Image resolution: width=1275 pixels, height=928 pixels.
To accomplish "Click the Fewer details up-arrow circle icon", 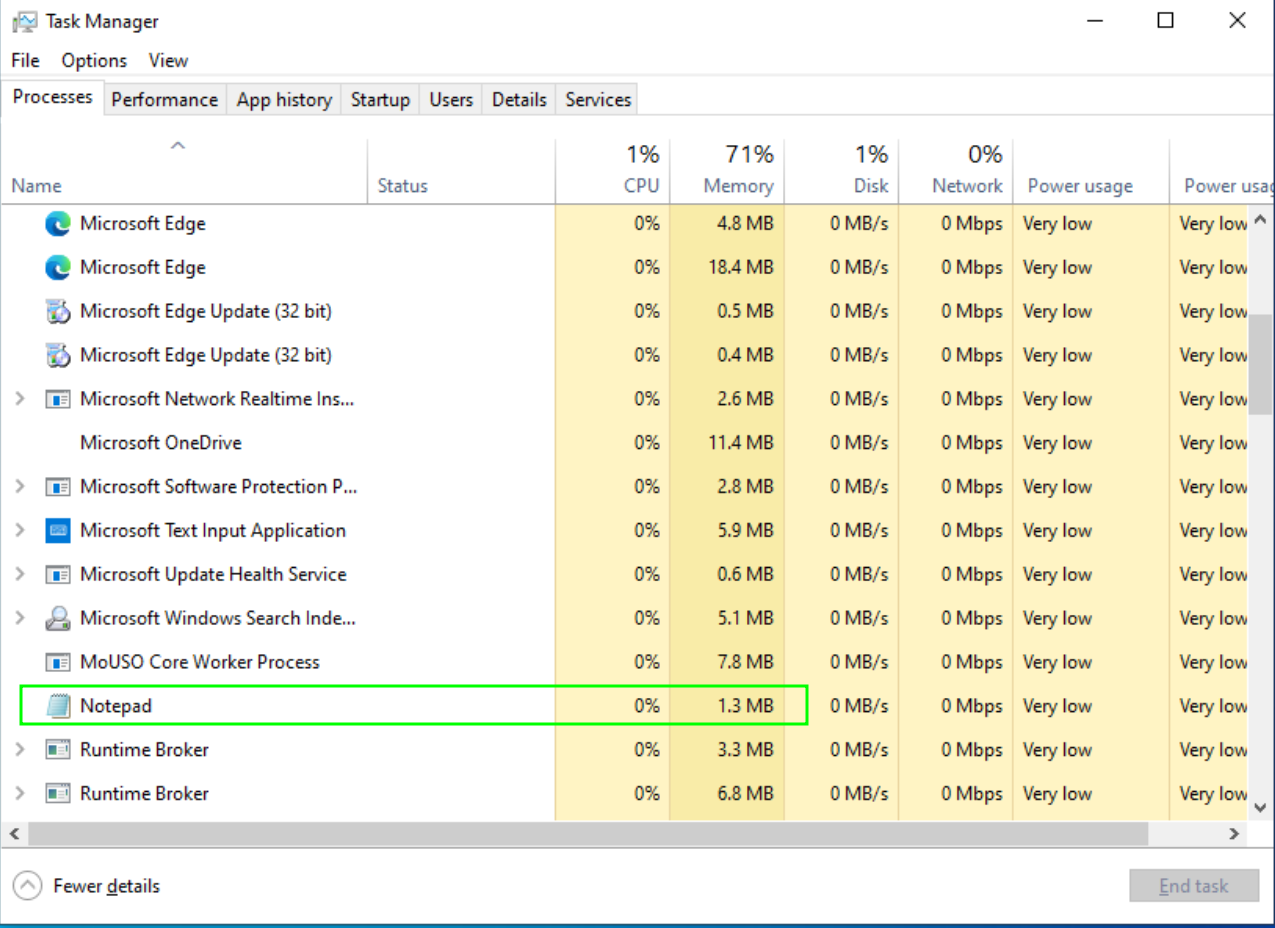I will (x=29, y=886).
